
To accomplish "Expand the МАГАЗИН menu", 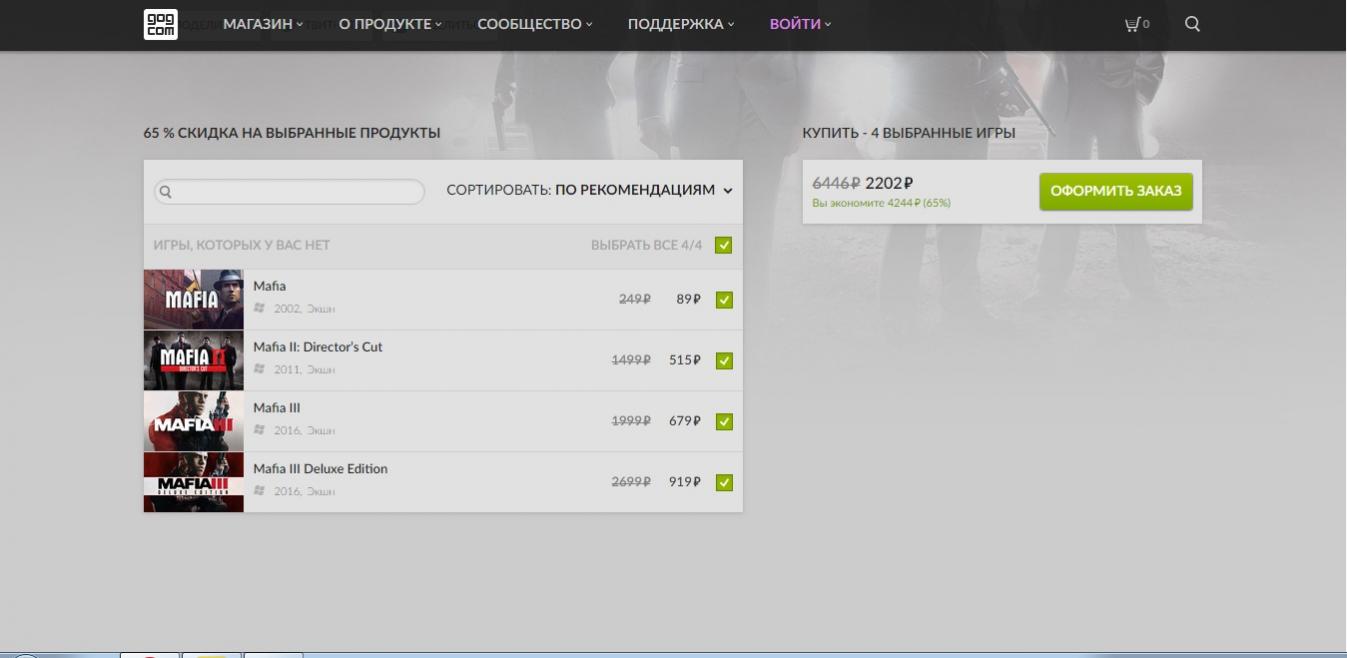I will [263, 24].
